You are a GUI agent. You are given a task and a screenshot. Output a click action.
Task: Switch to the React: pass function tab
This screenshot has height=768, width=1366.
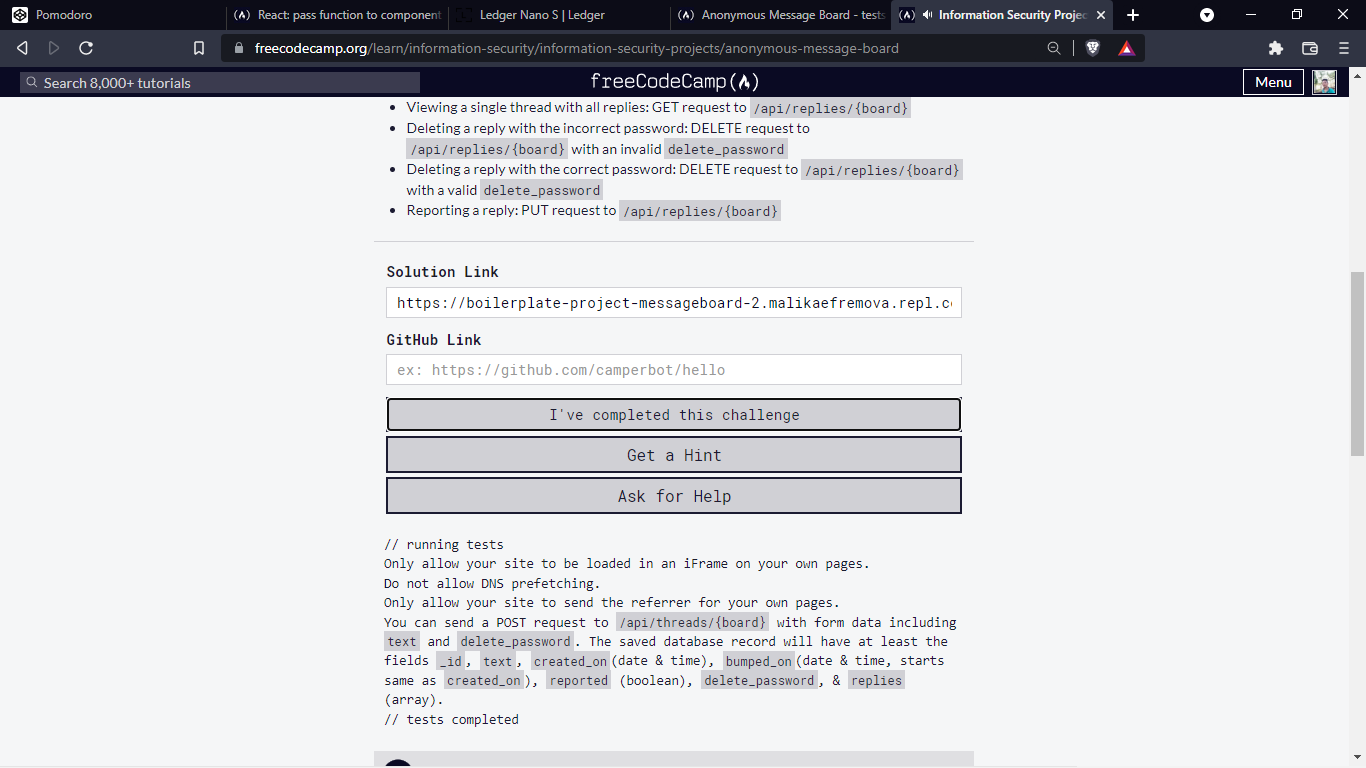[x=337, y=15]
